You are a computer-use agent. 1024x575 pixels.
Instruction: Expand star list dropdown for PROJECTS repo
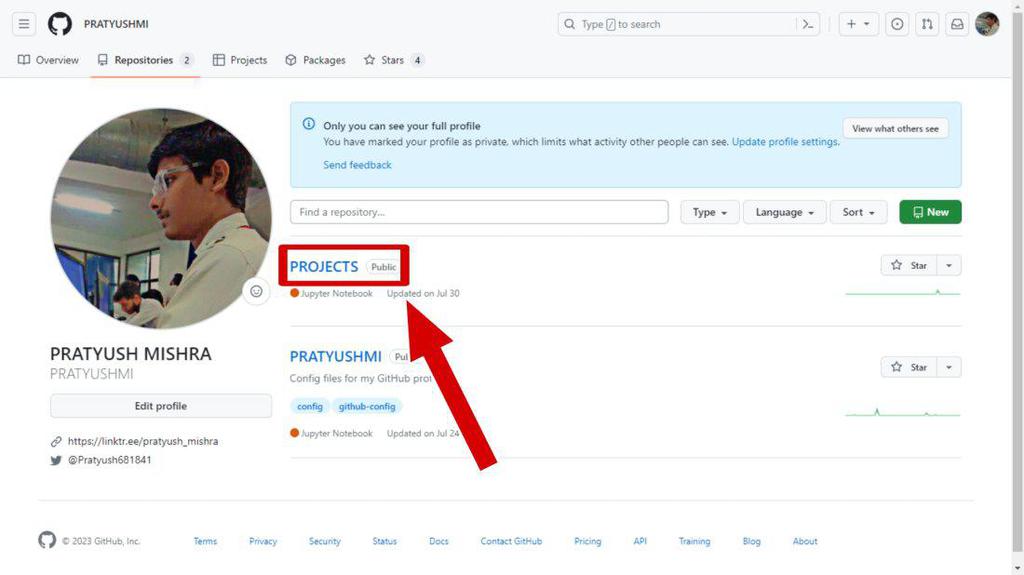click(949, 265)
